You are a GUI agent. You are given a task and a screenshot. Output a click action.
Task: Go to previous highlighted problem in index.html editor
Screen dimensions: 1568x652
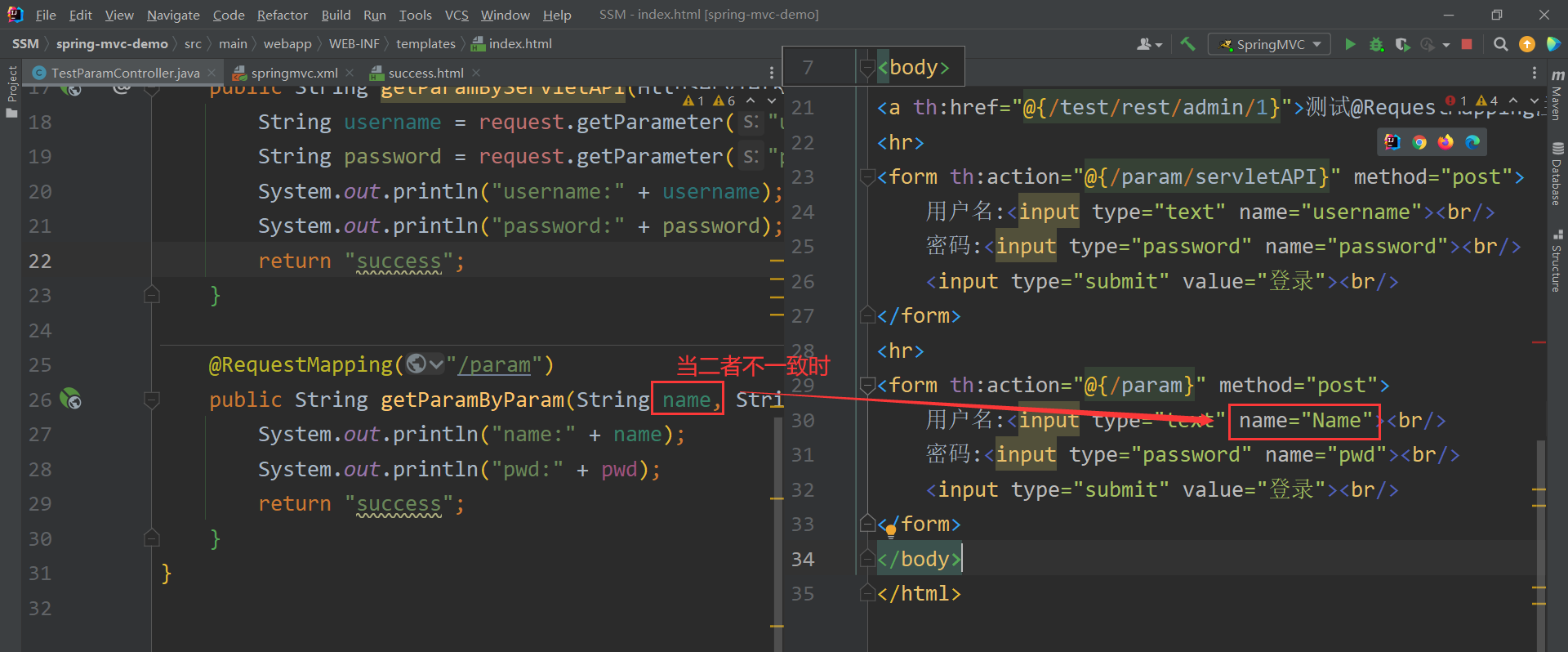1513,100
